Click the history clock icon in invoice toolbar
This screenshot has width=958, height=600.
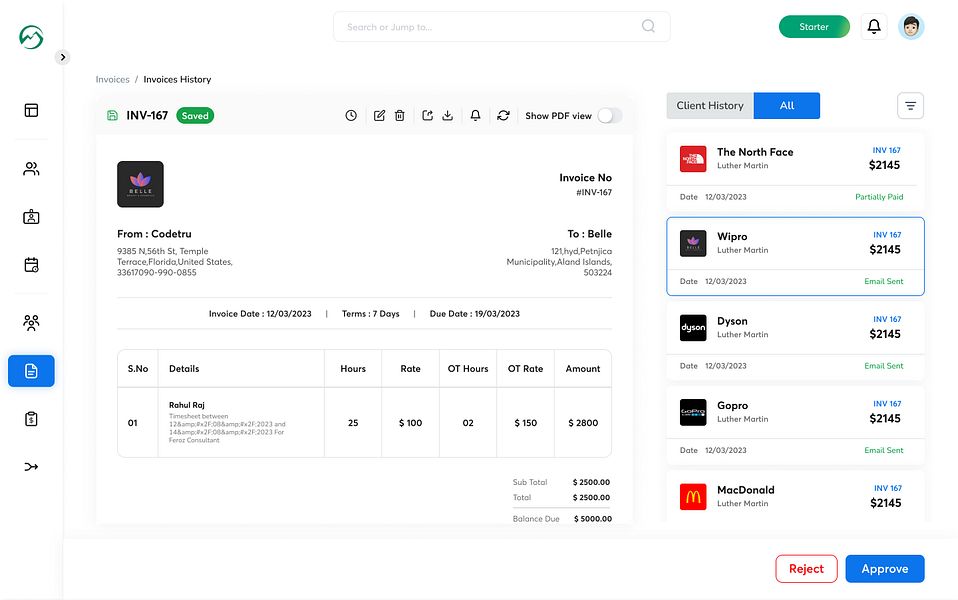pyautogui.click(x=351, y=116)
